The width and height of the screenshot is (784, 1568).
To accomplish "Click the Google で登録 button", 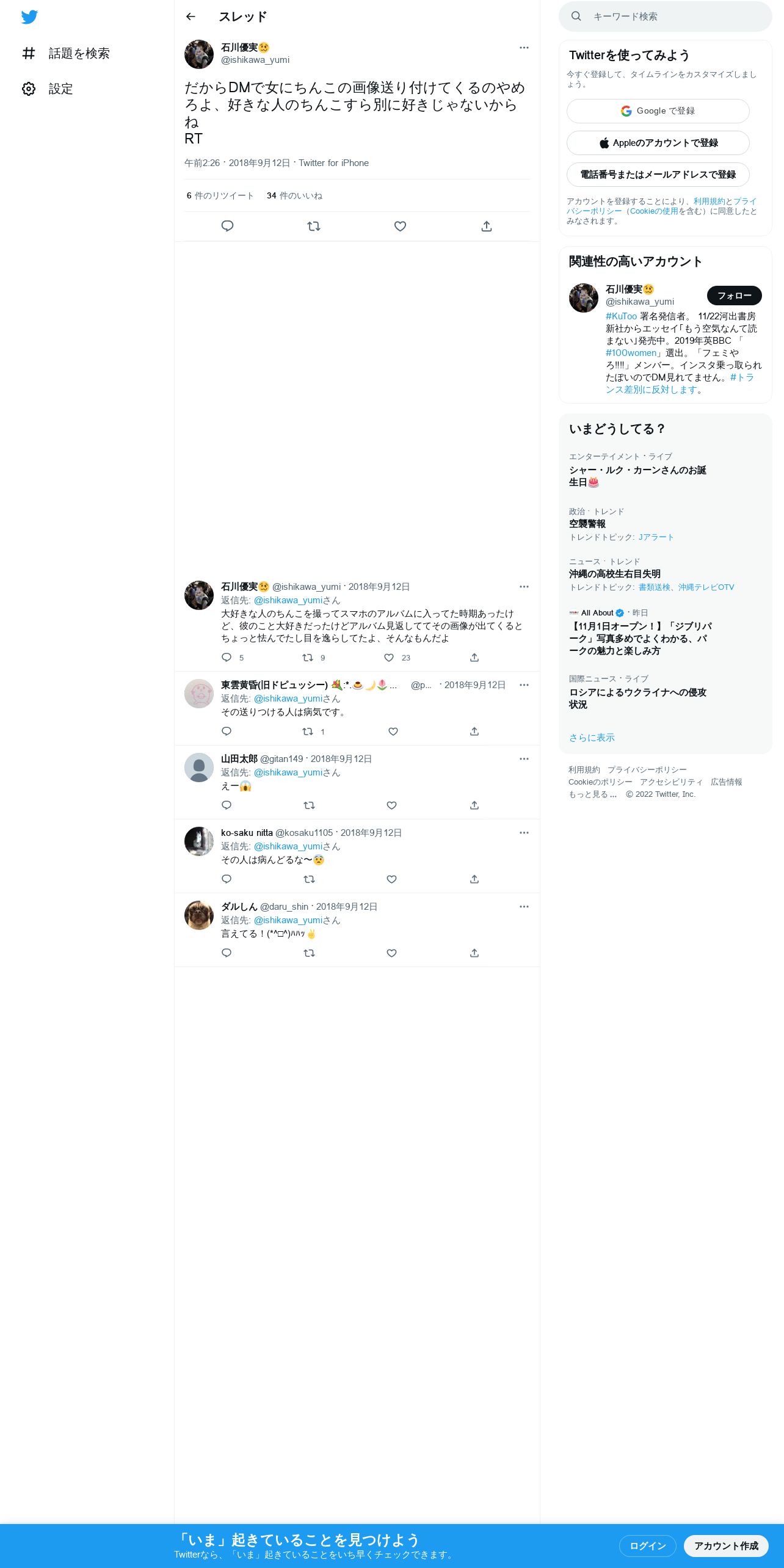I will [x=658, y=111].
